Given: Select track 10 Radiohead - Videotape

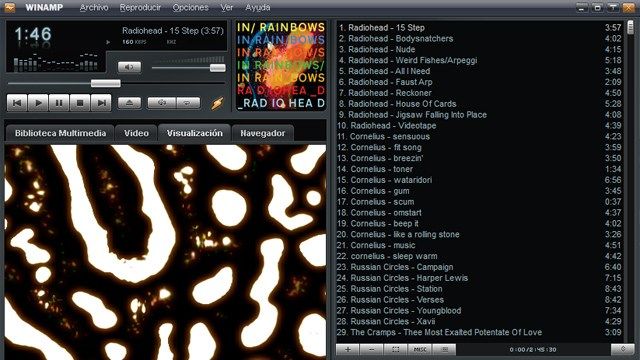Looking at the screenshot, I should coord(480,126).
